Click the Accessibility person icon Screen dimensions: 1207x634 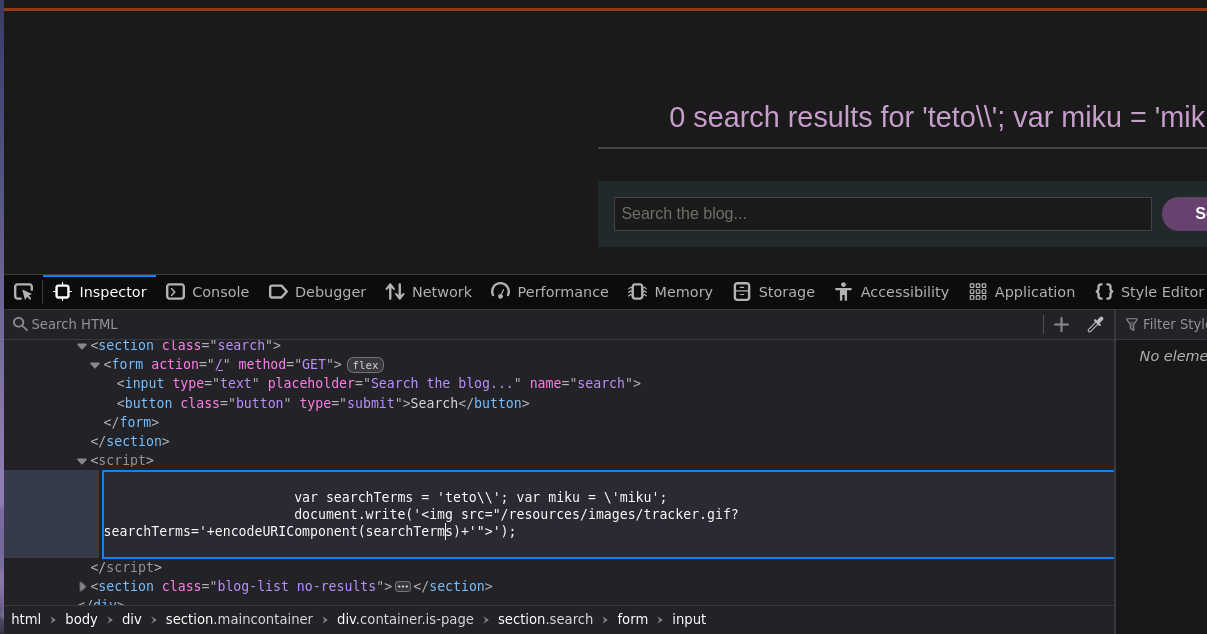(843, 292)
